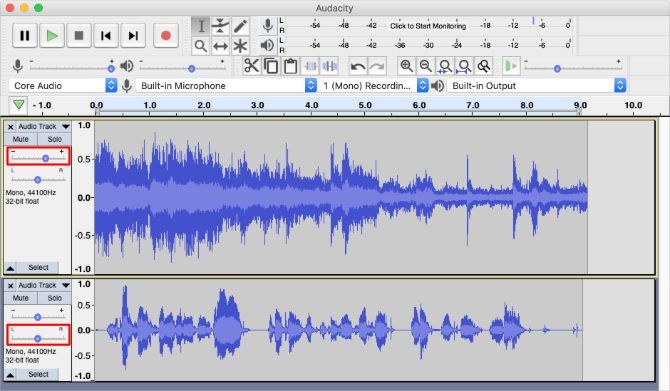This screenshot has width=670, height=391.
Task: Open the Built-in Output device dropdown
Action: coord(537,85)
